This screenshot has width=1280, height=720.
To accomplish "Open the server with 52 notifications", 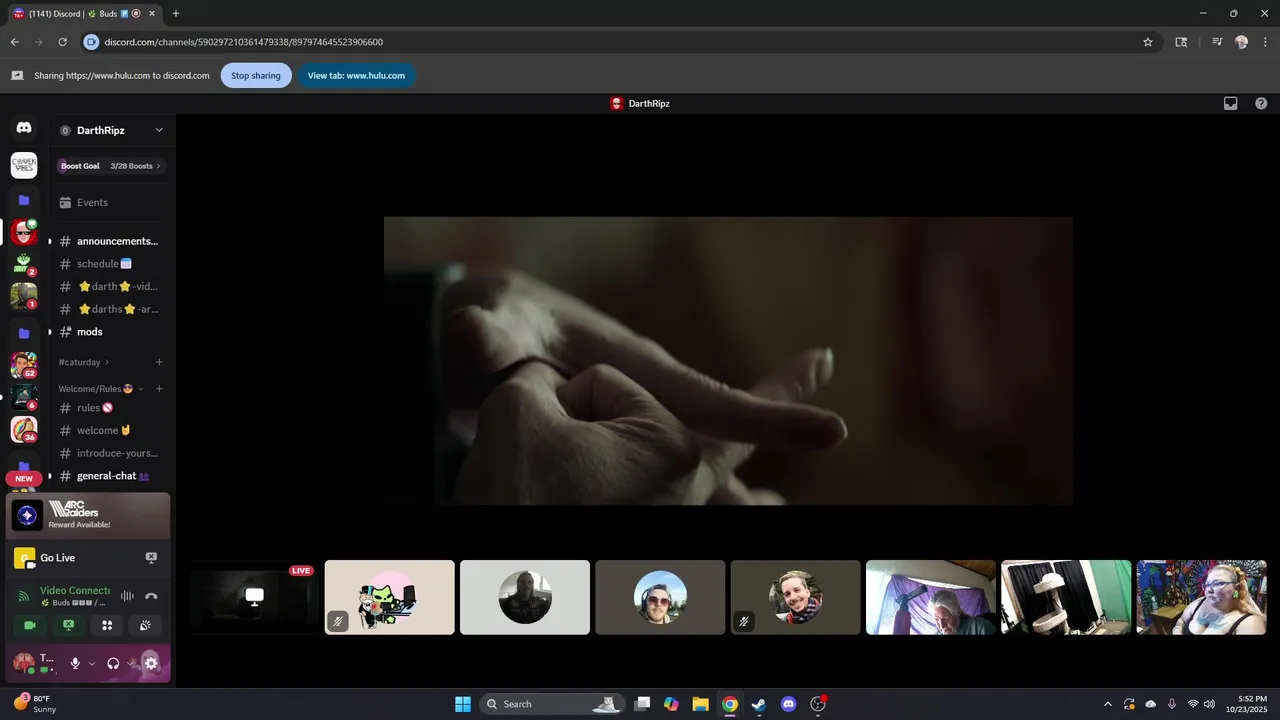I will point(24,365).
